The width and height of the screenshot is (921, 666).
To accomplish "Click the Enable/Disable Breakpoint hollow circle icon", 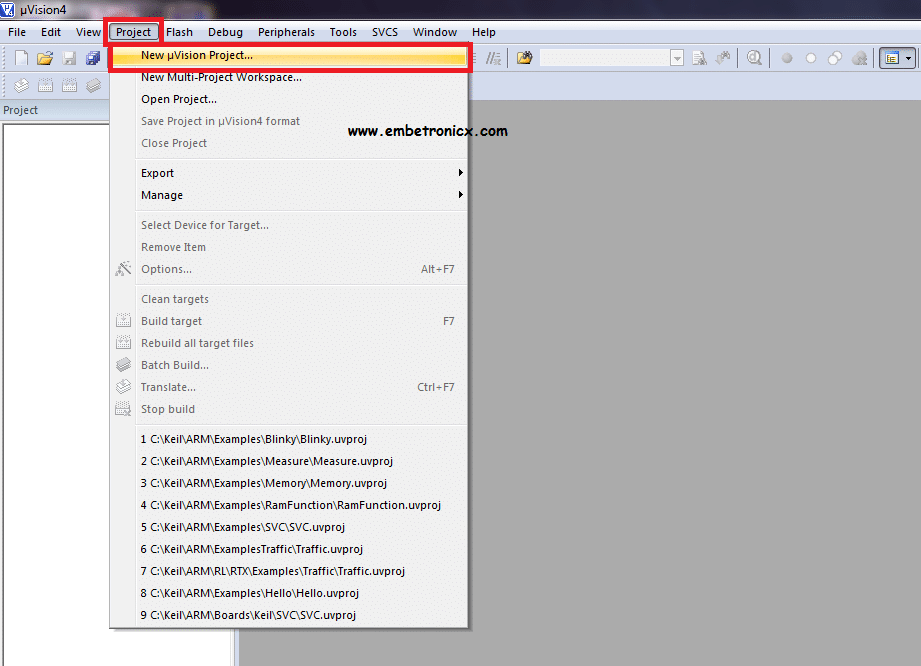I will [811, 58].
